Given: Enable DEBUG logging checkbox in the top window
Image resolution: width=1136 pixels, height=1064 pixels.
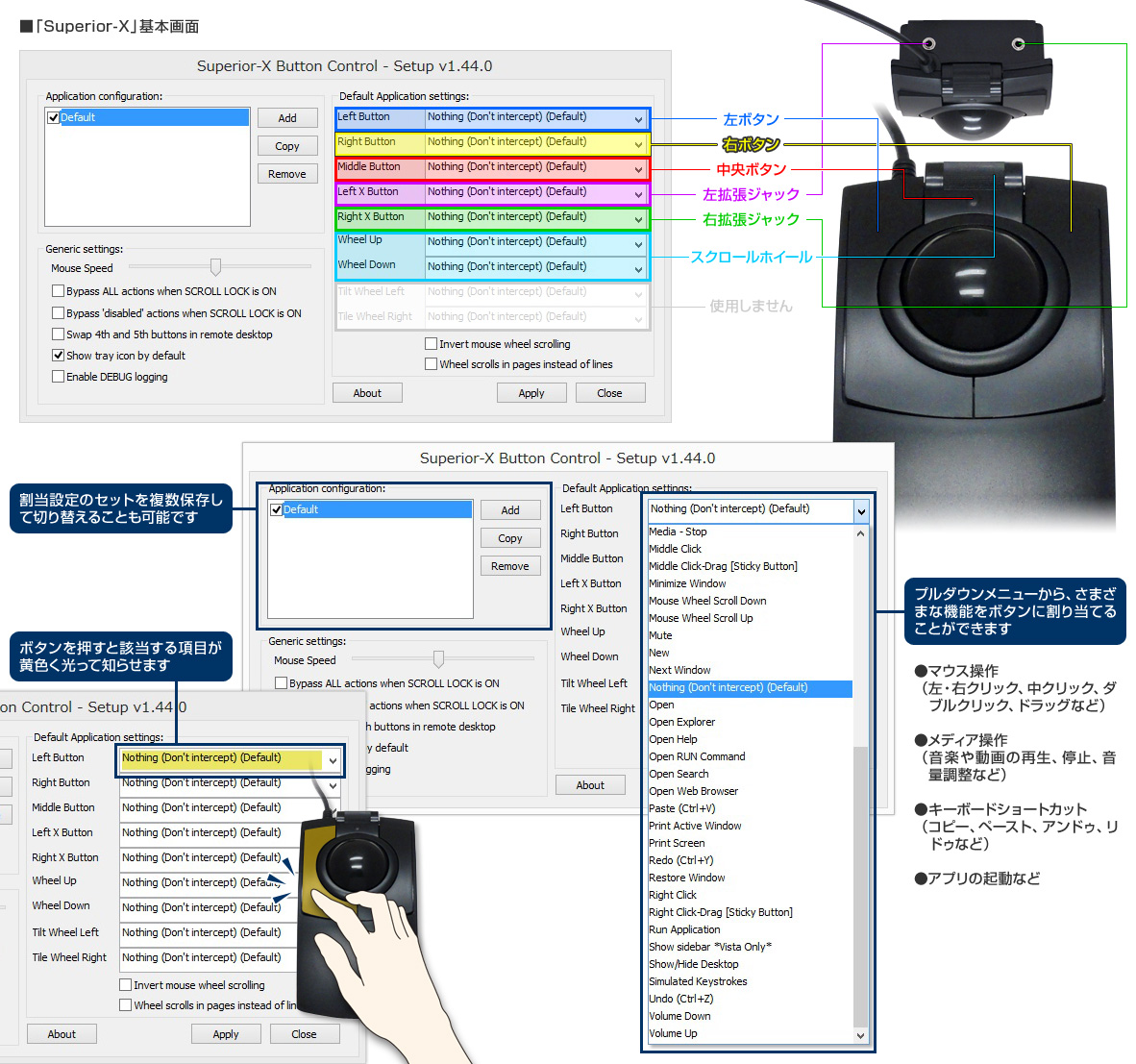Looking at the screenshot, I should point(58,376).
